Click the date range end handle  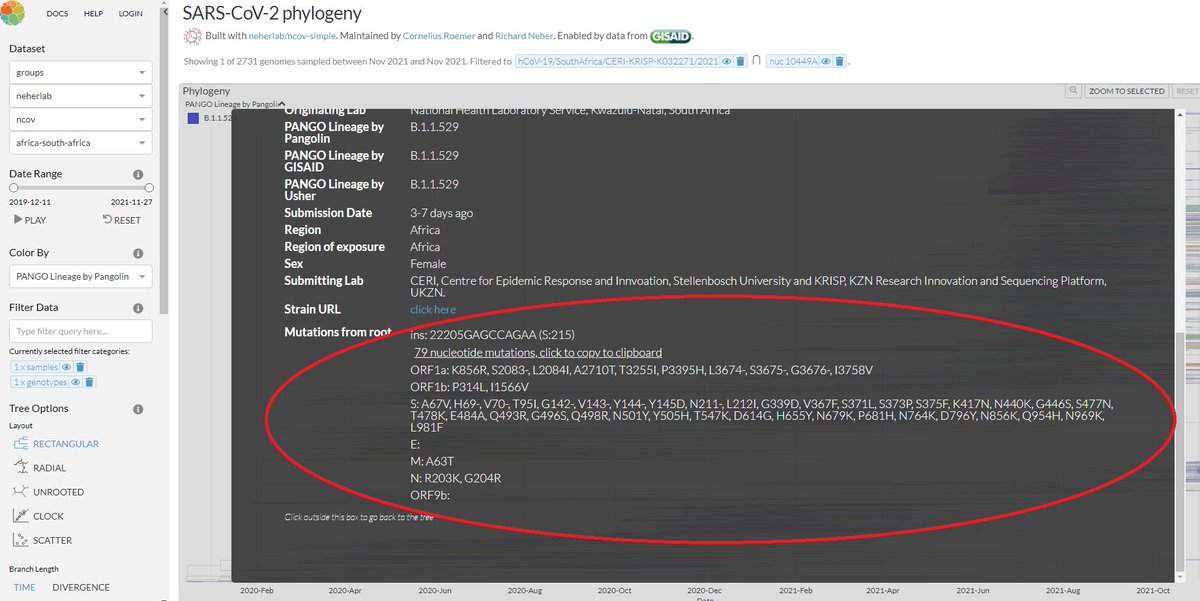click(149, 188)
